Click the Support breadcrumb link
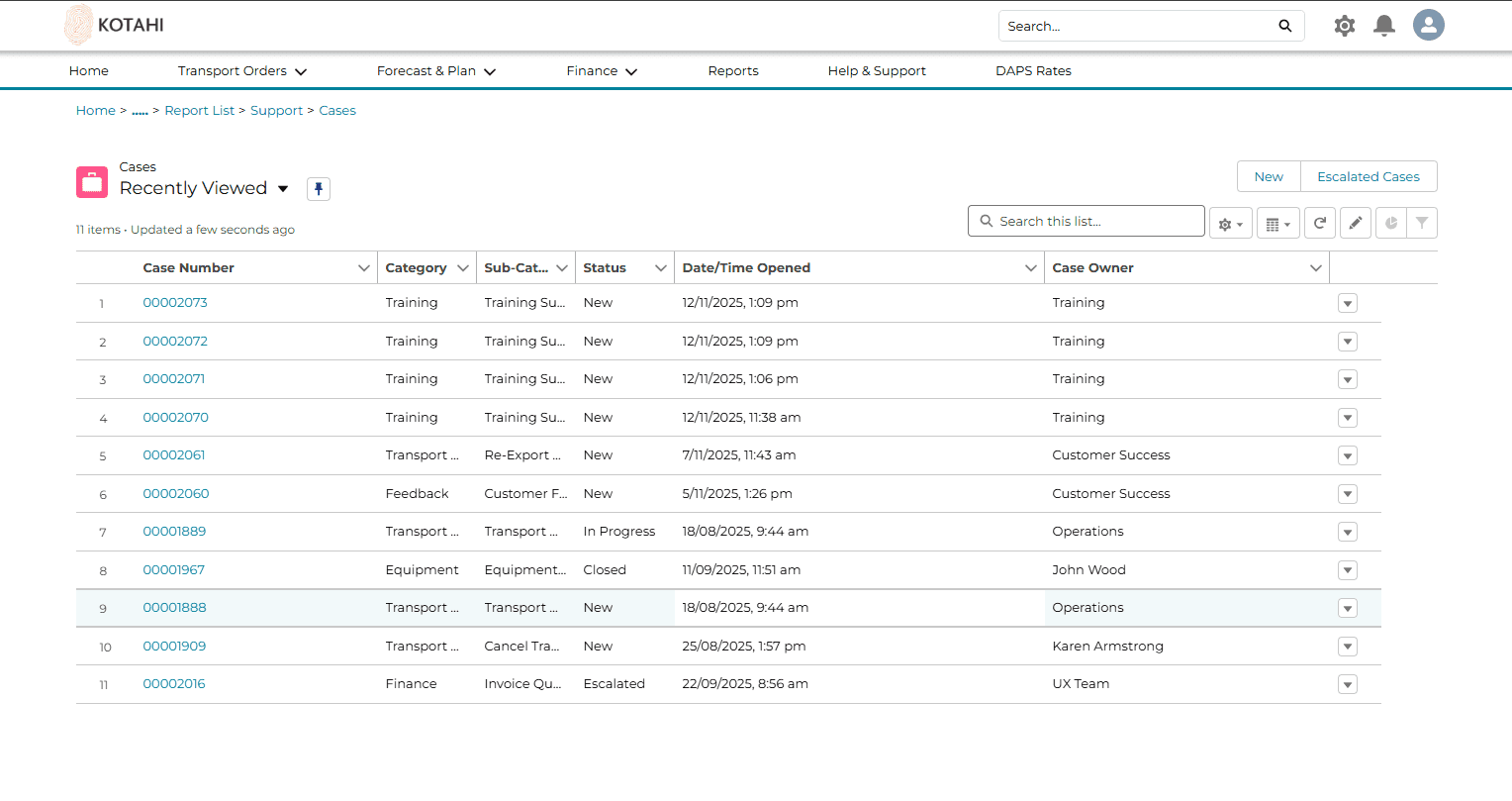Viewport: 1512px width, 801px height. click(277, 111)
